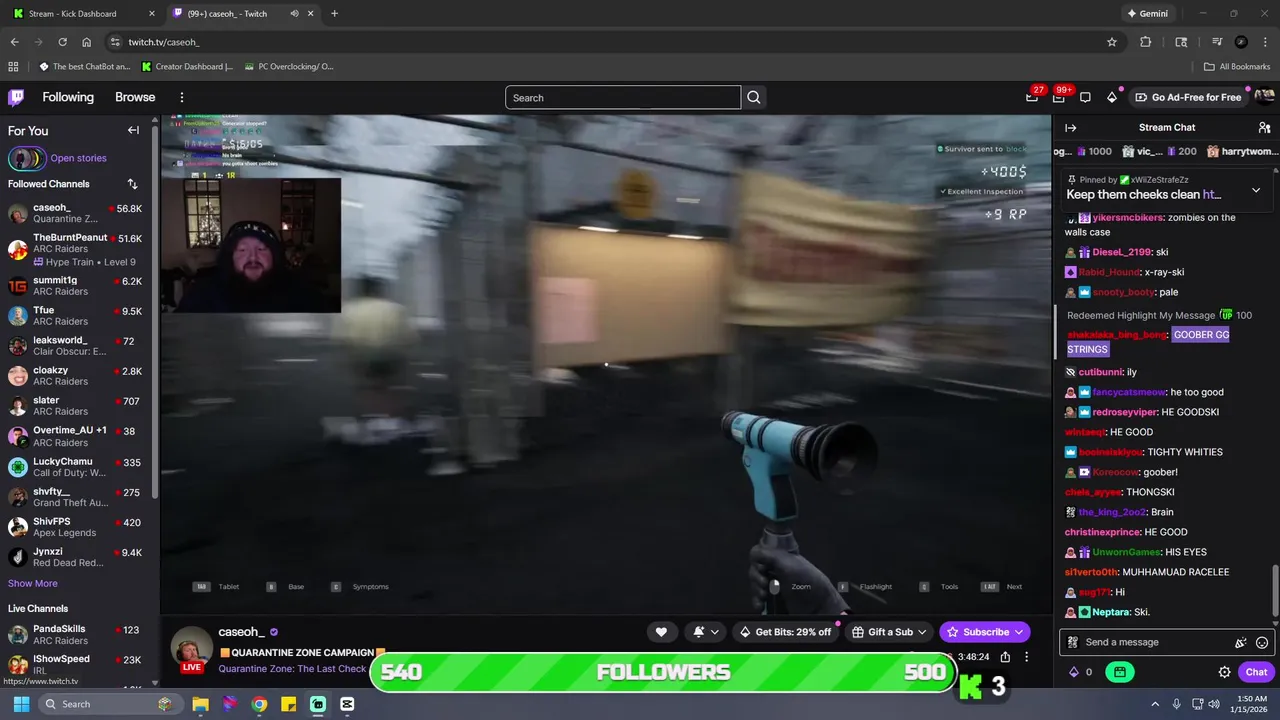Expand the pinned chat message chevron
This screenshot has height=720, width=1280.
coord(1256,189)
